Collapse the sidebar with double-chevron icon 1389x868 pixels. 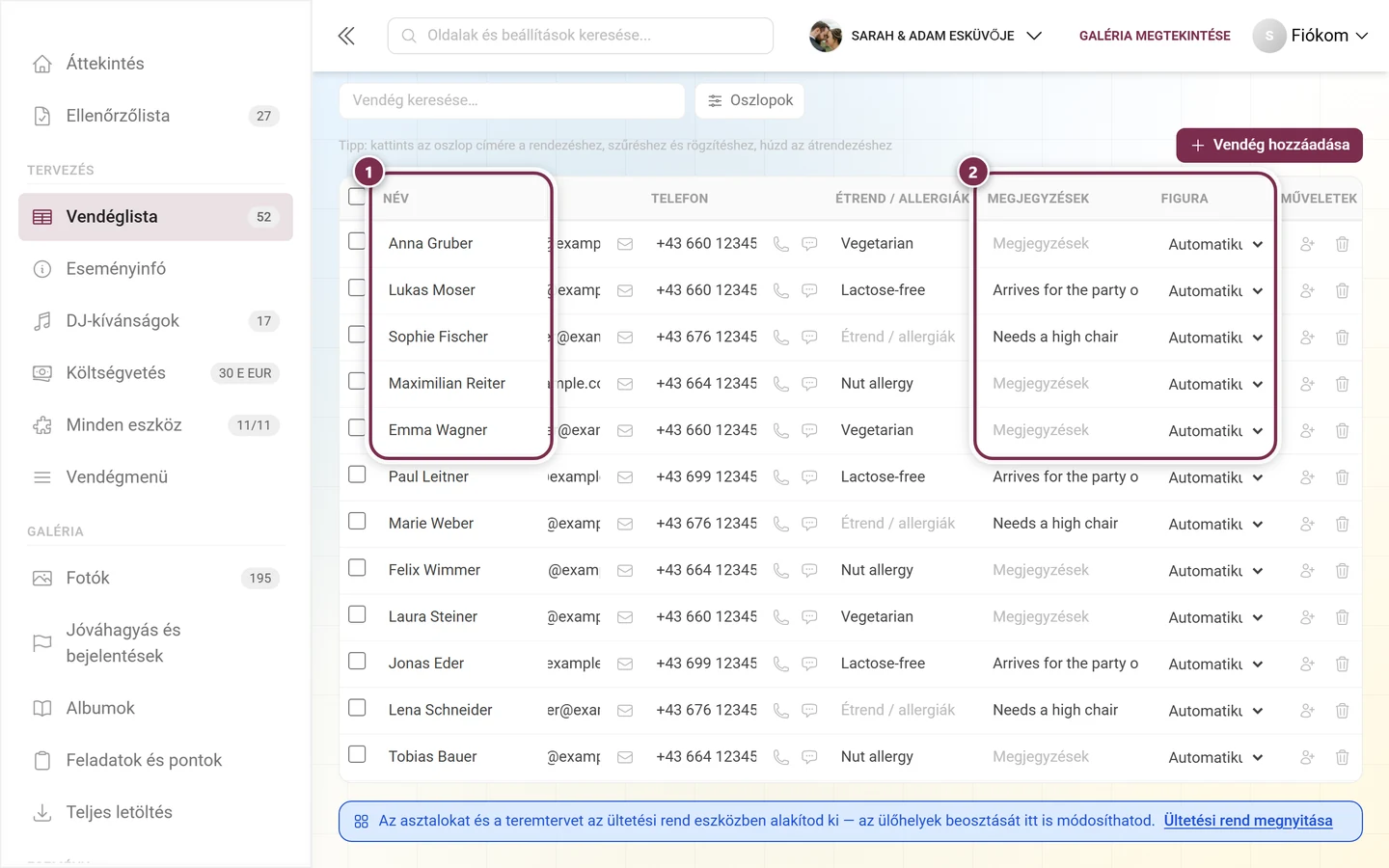pos(346,36)
